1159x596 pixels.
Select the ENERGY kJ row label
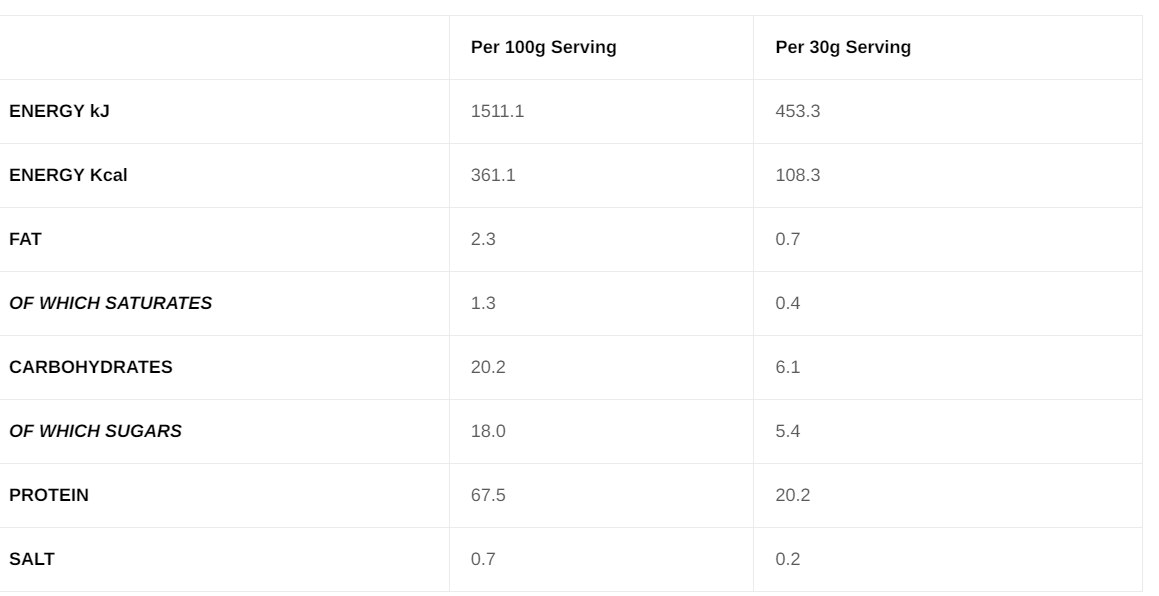tap(59, 111)
